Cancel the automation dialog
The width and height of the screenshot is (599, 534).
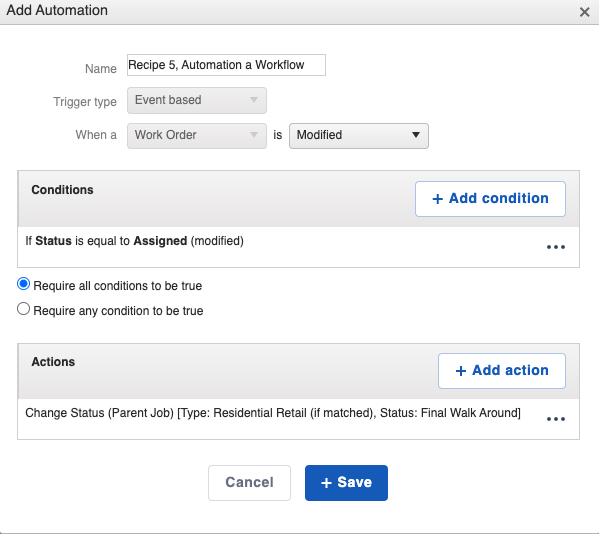point(249,482)
